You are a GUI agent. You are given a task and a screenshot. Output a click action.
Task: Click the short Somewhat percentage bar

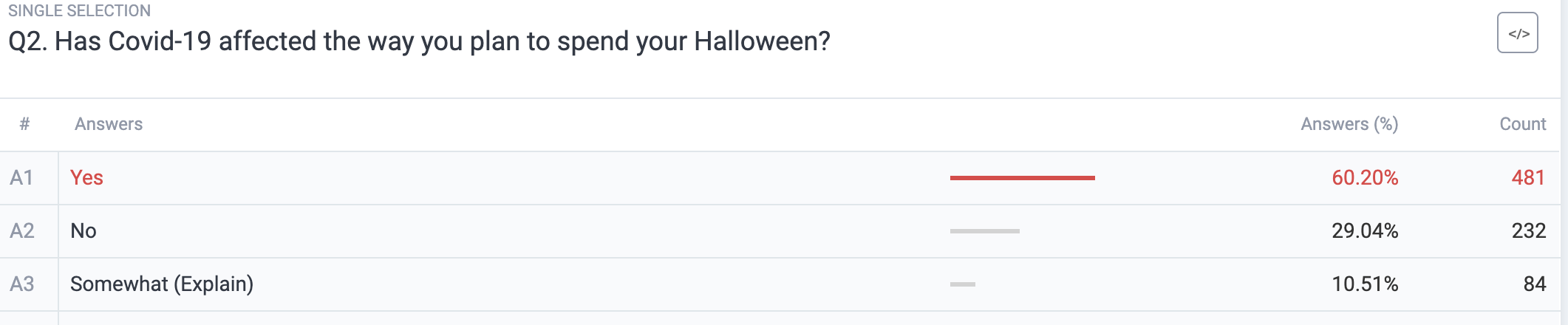click(963, 284)
